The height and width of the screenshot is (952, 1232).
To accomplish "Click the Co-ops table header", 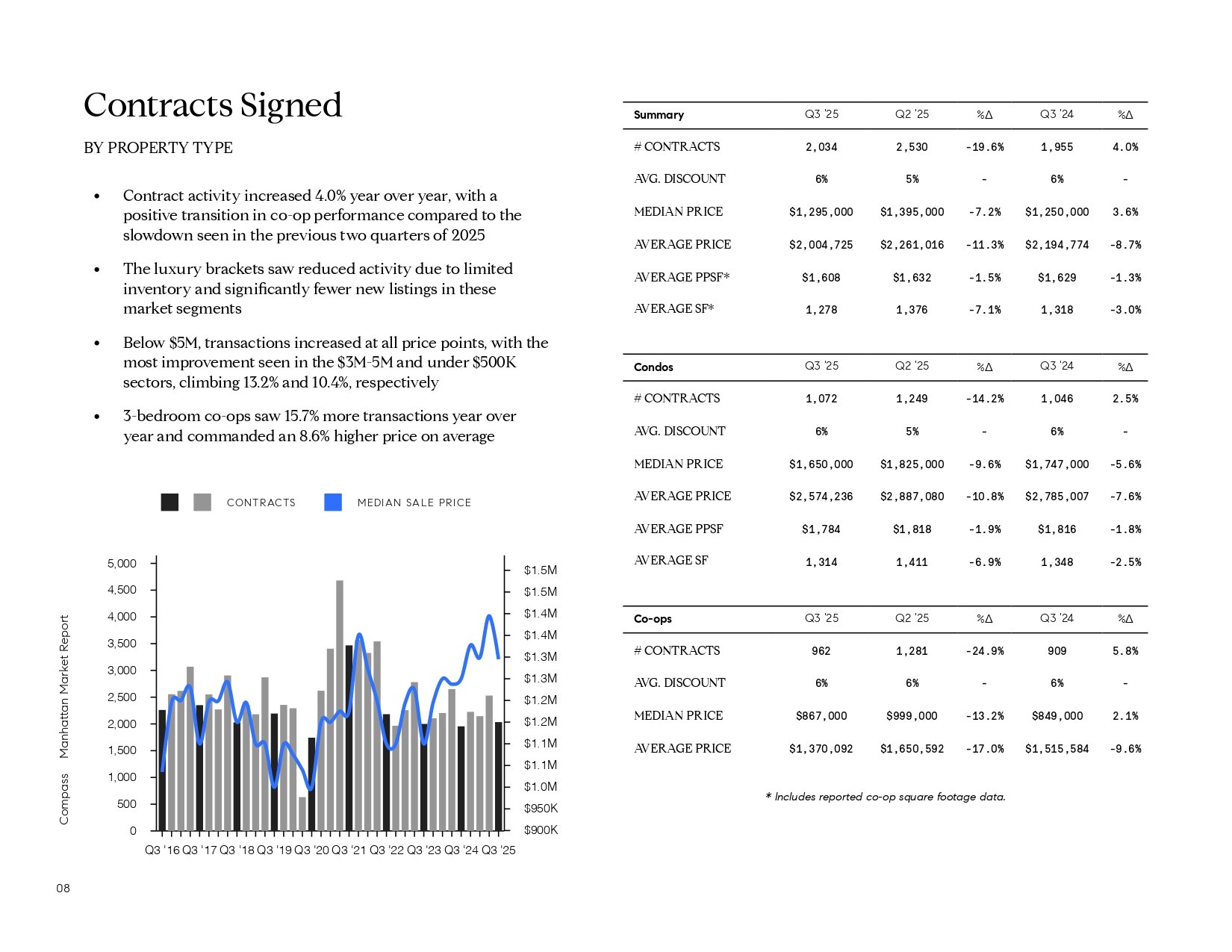I will click(x=653, y=619).
